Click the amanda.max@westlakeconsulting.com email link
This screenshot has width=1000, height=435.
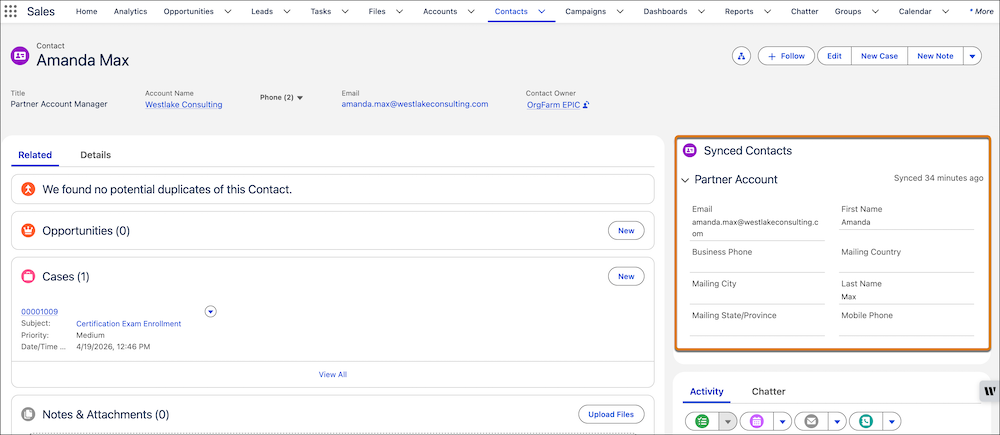click(x=415, y=104)
